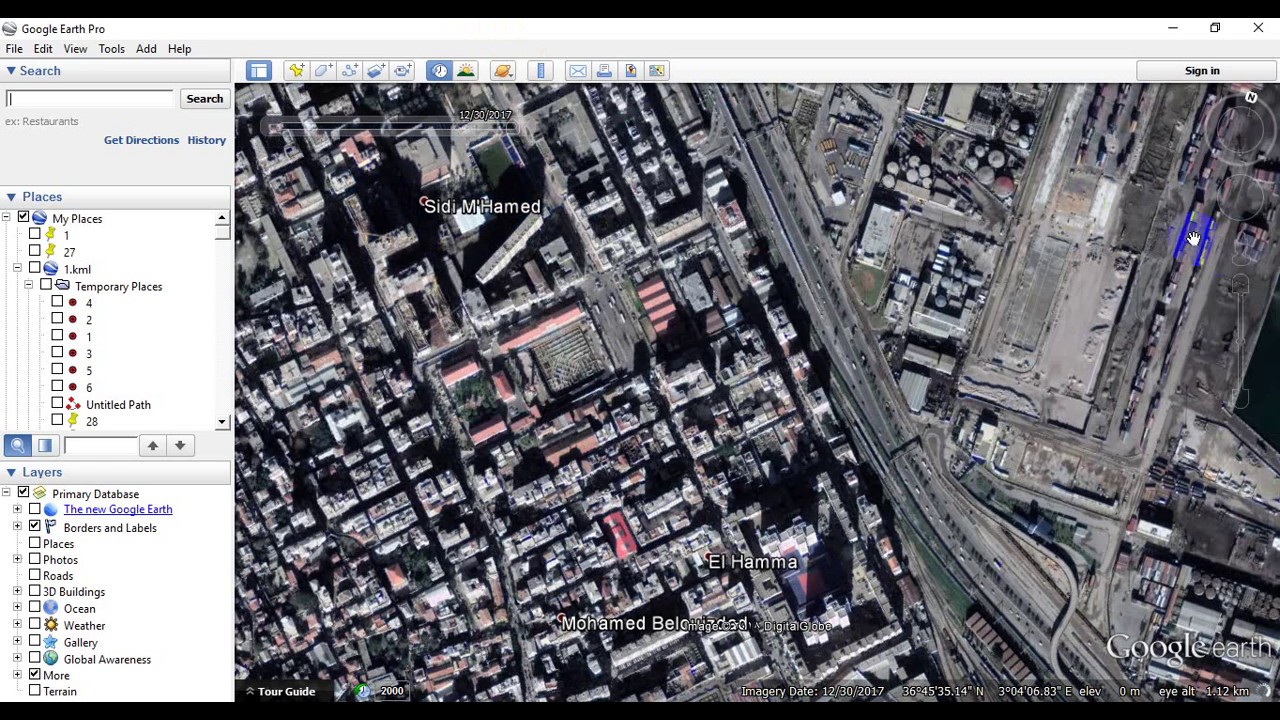Click the Search button

[x=204, y=99]
